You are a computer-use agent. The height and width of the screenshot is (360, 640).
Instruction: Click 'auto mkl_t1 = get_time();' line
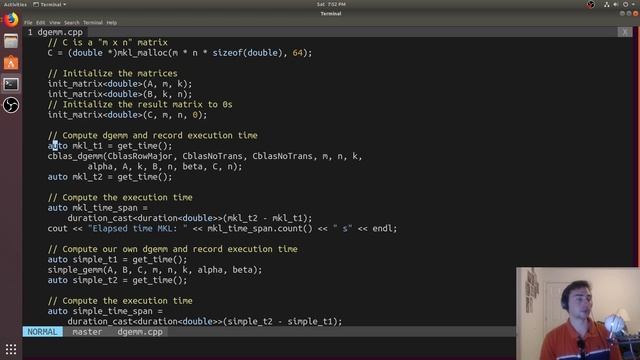(110, 146)
